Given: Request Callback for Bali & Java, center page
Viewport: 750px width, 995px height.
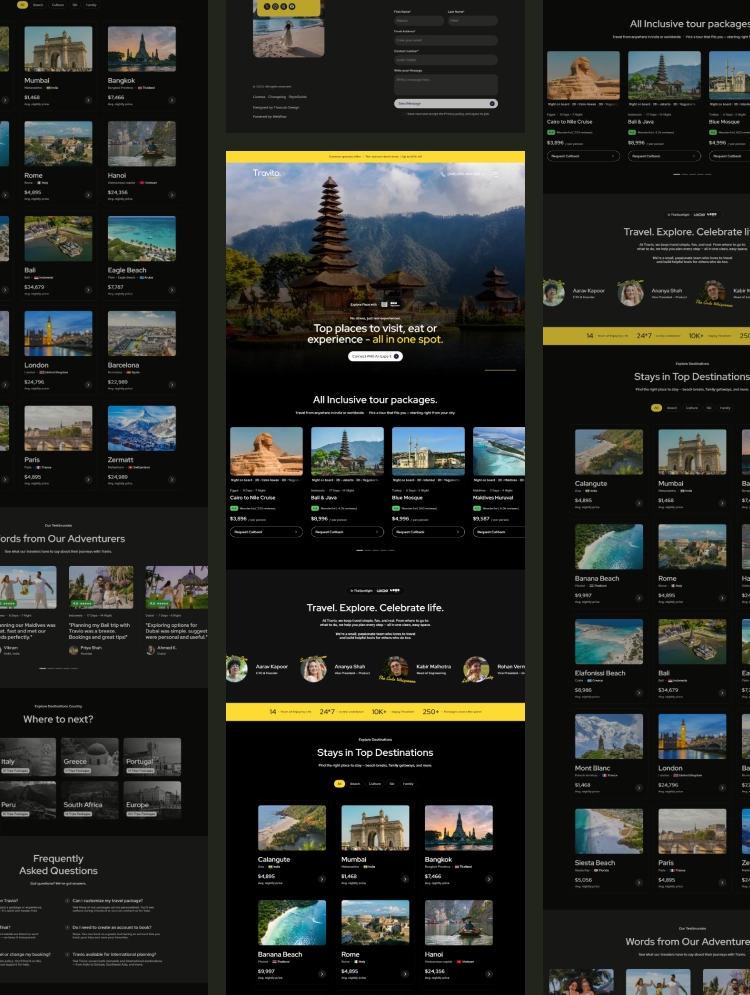Looking at the screenshot, I should pos(348,532).
